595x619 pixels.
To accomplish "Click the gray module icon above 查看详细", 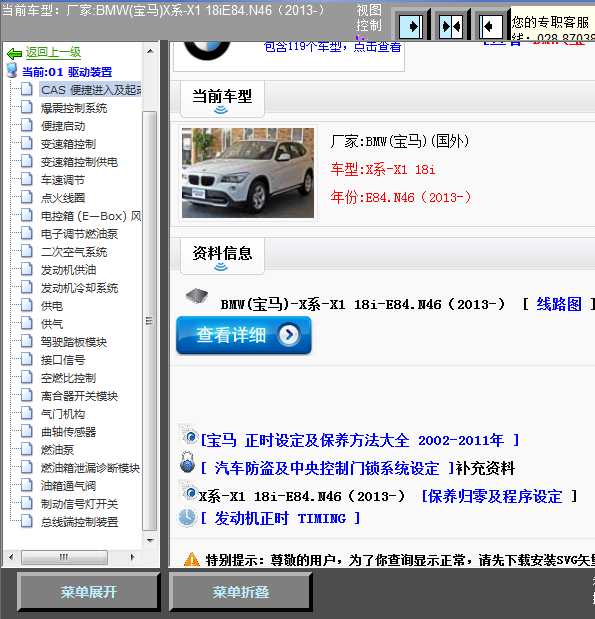I will point(197,296).
